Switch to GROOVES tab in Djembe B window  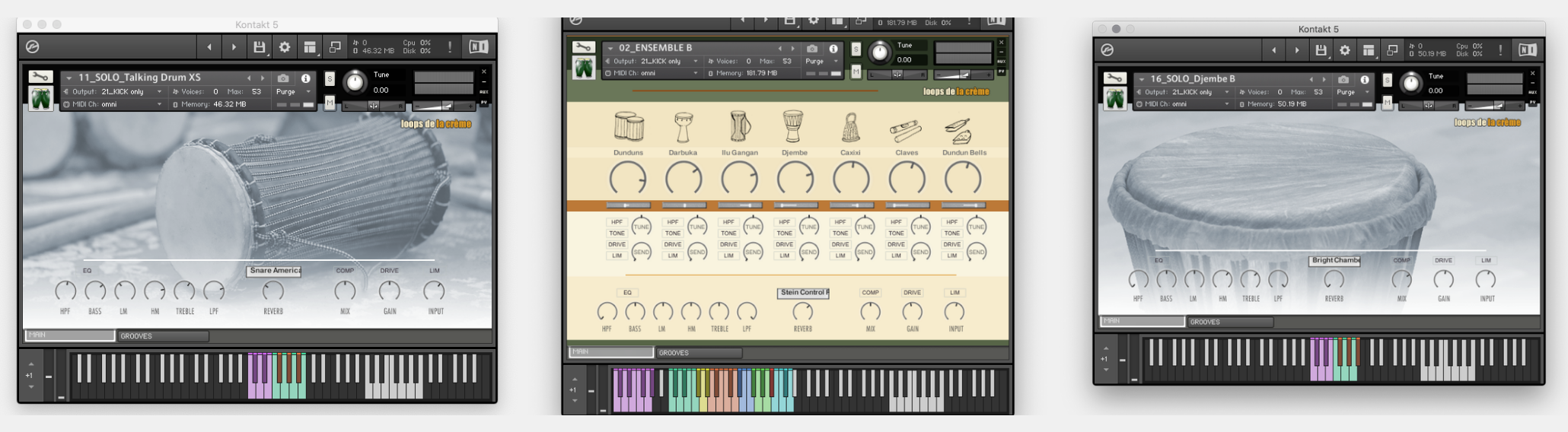point(1231,322)
